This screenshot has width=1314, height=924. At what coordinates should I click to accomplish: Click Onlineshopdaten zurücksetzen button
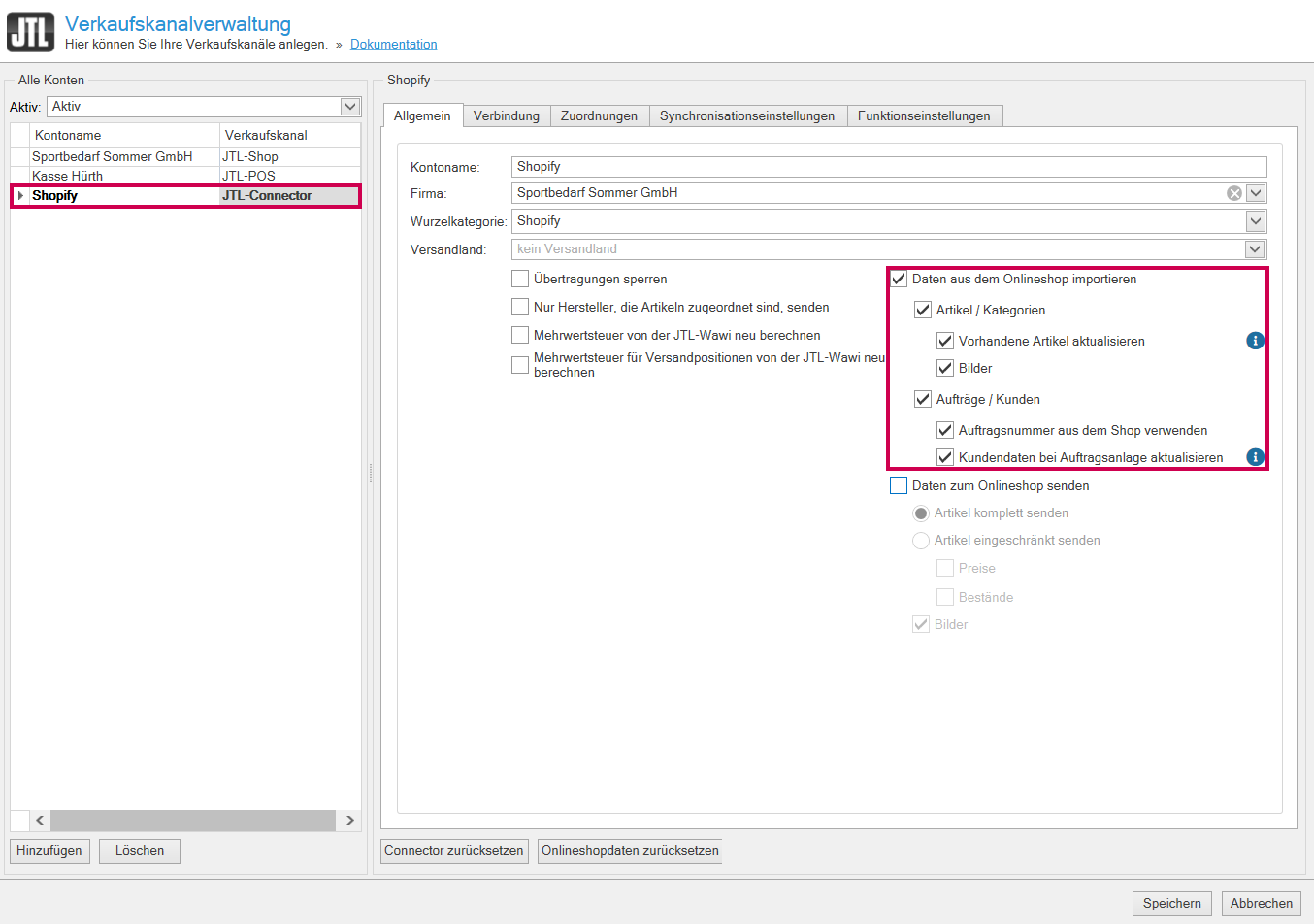(630, 851)
